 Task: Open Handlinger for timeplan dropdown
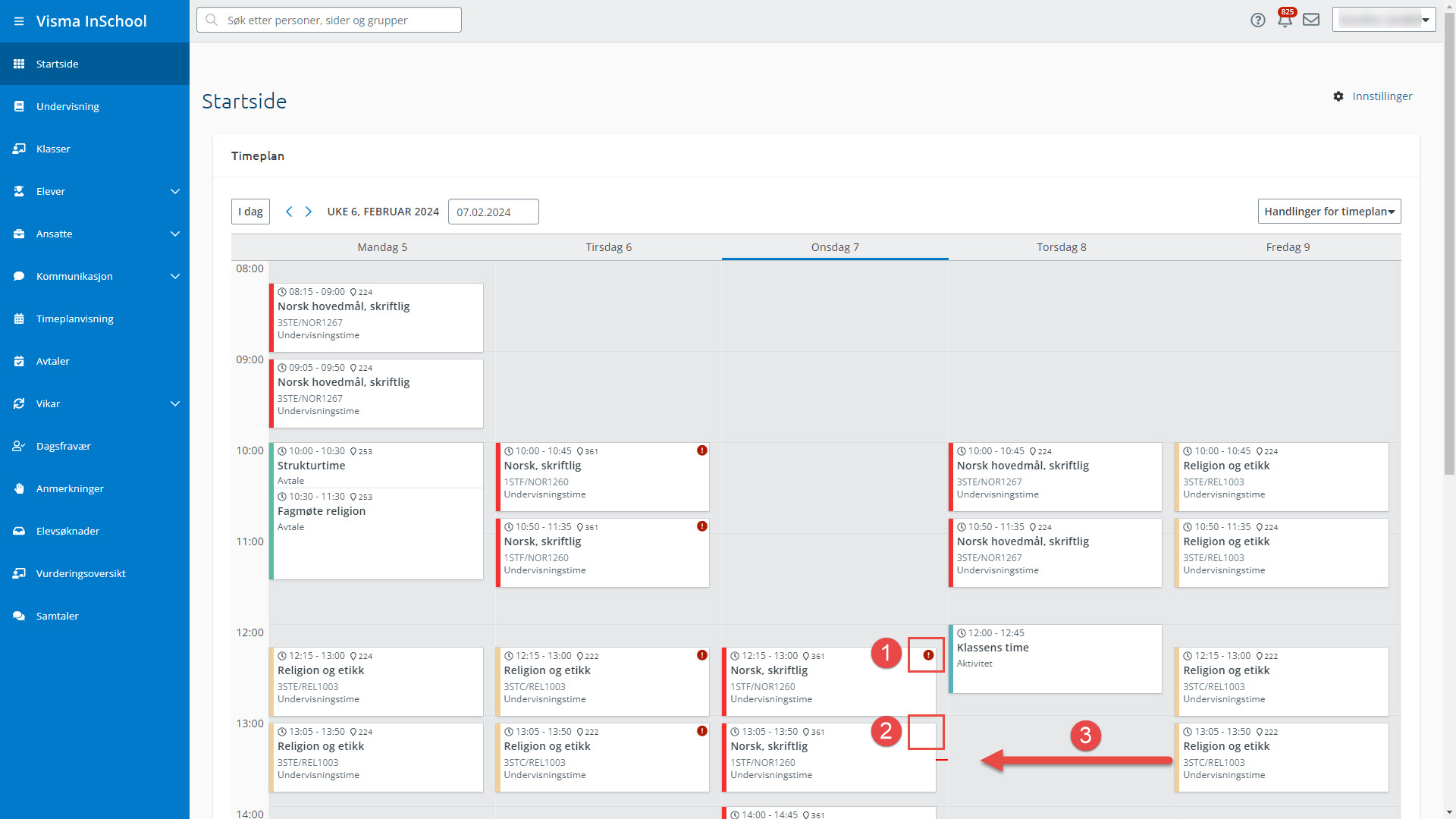[1329, 212]
